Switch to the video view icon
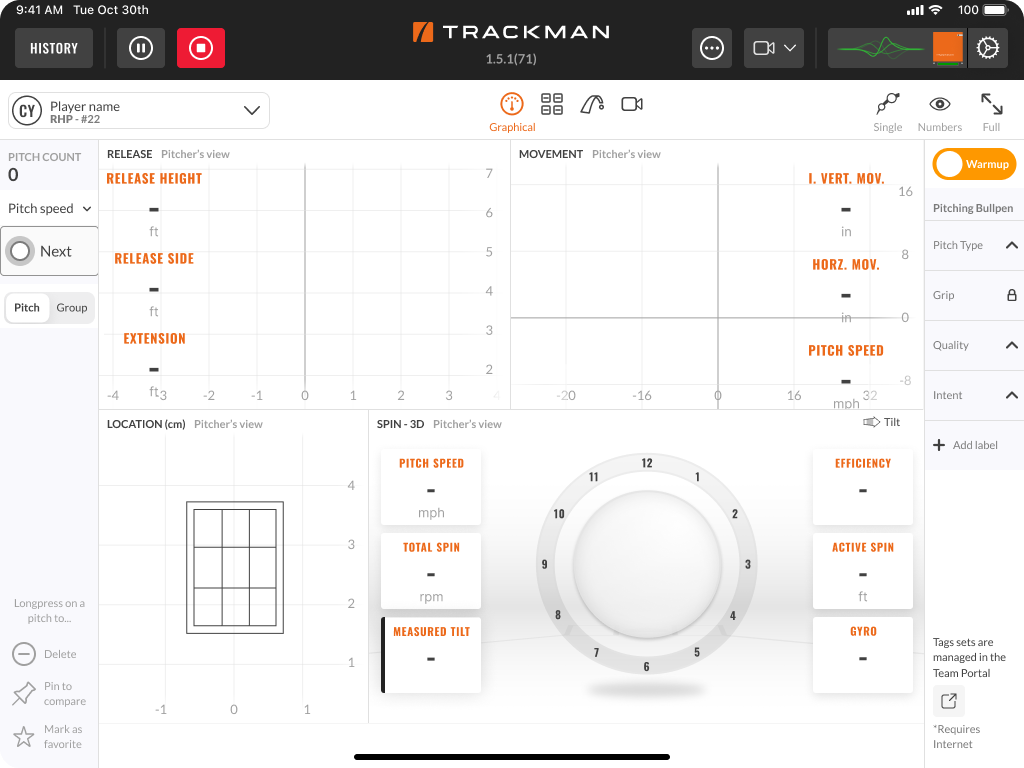The height and width of the screenshot is (768, 1024). point(632,104)
